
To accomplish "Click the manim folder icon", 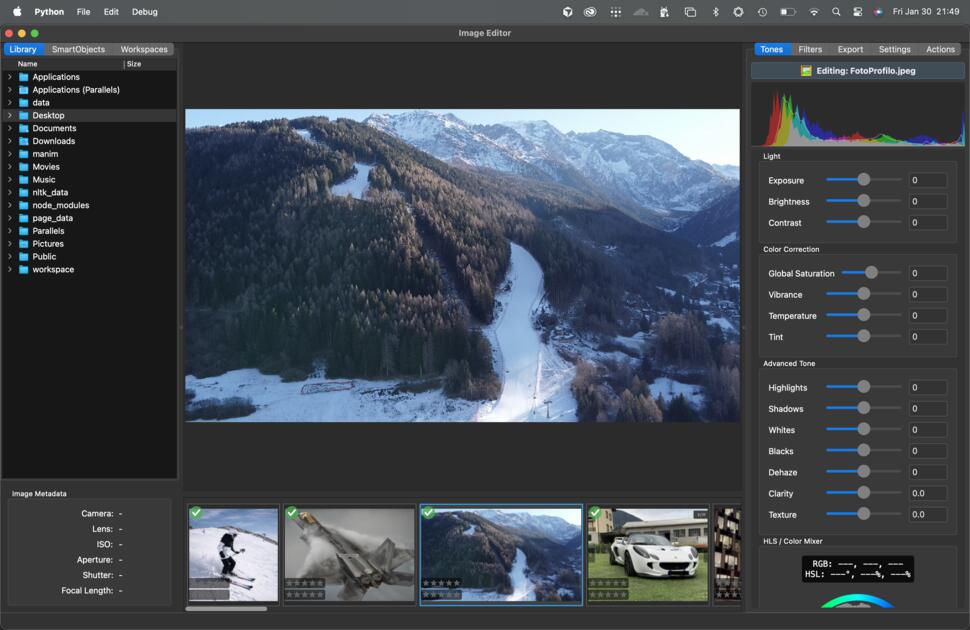I will pos(24,154).
